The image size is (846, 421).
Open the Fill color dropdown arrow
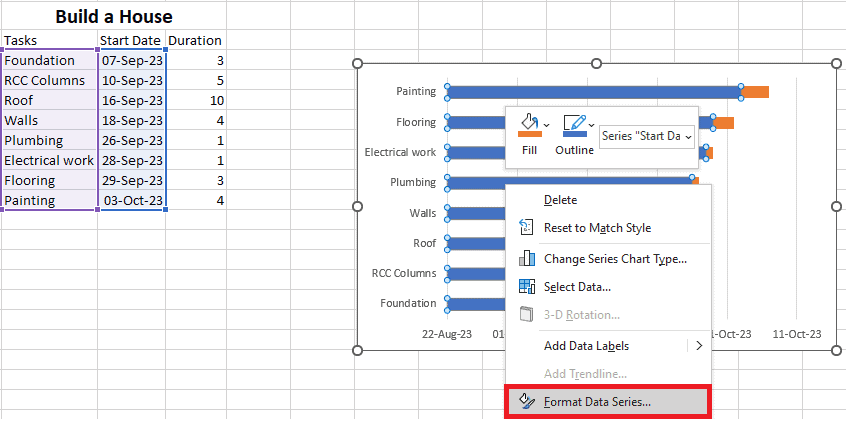546,126
